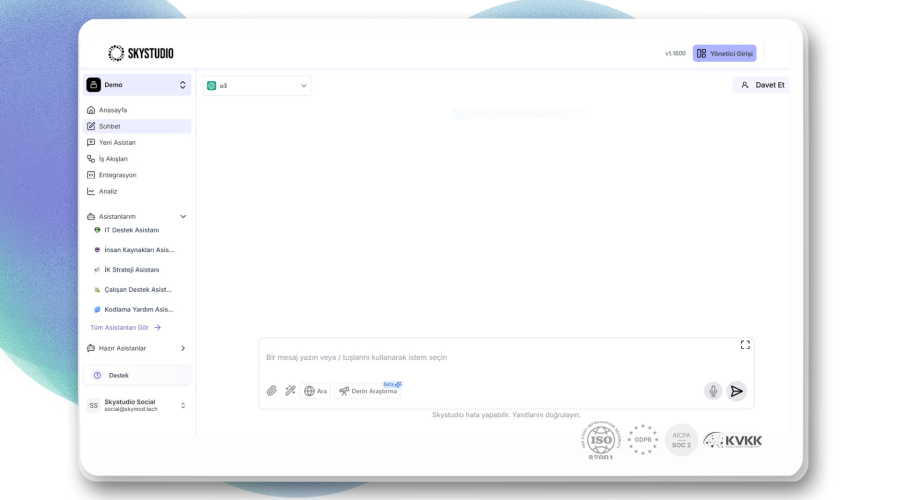Toggle the Ara web search option
900x500 pixels.
coord(316,391)
